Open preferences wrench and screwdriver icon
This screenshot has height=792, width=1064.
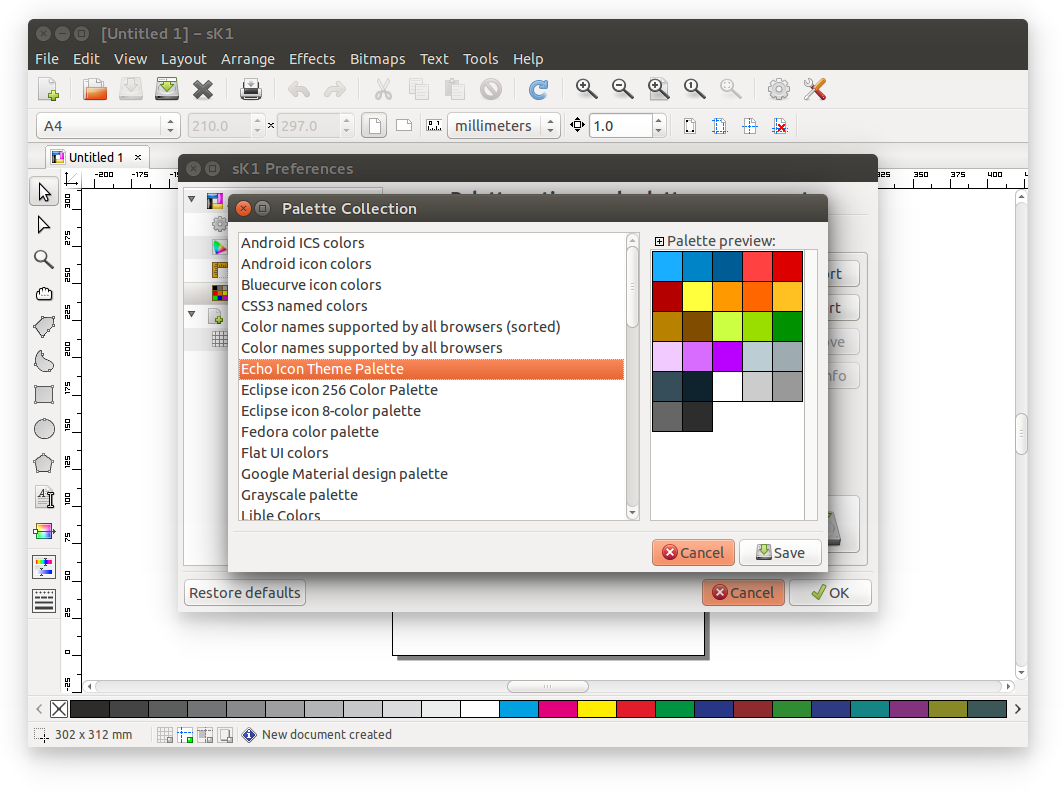pos(814,89)
